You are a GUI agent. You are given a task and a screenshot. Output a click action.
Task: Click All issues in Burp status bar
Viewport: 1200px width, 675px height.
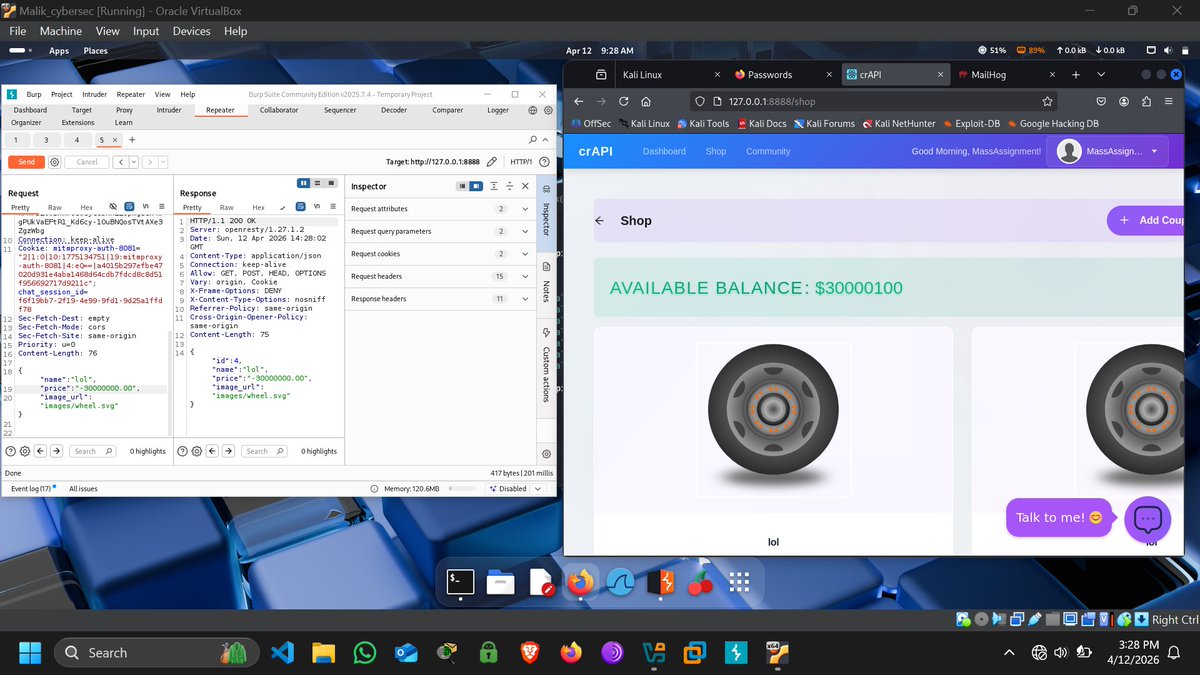[83, 489]
